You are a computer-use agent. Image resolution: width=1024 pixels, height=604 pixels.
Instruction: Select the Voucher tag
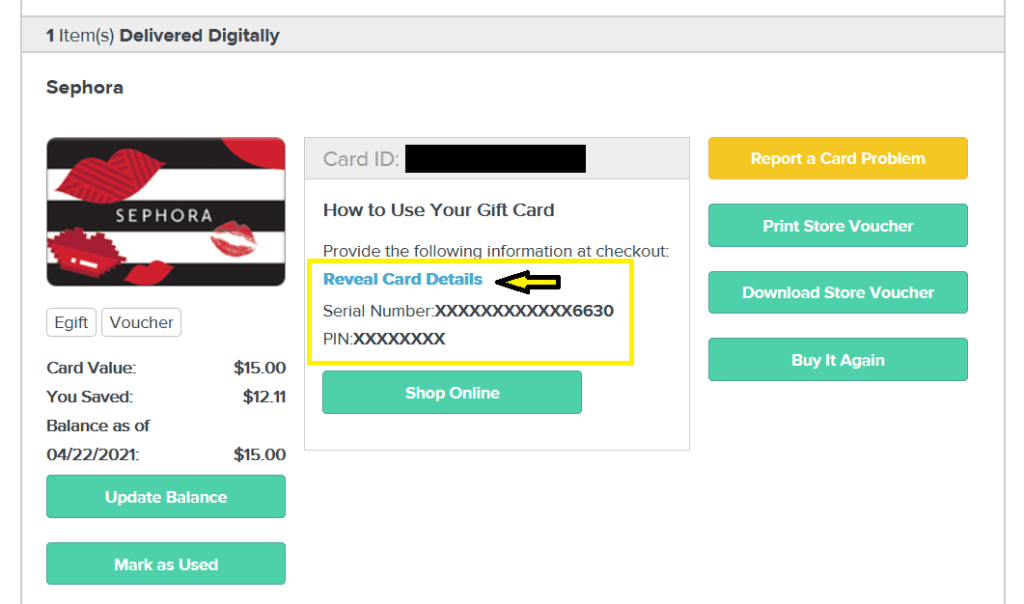tap(141, 323)
